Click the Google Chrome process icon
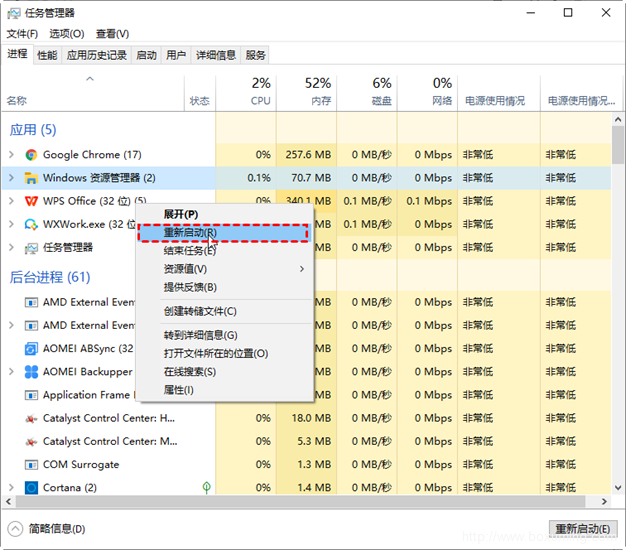The height and width of the screenshot is (550, 626). pos(31,155)
